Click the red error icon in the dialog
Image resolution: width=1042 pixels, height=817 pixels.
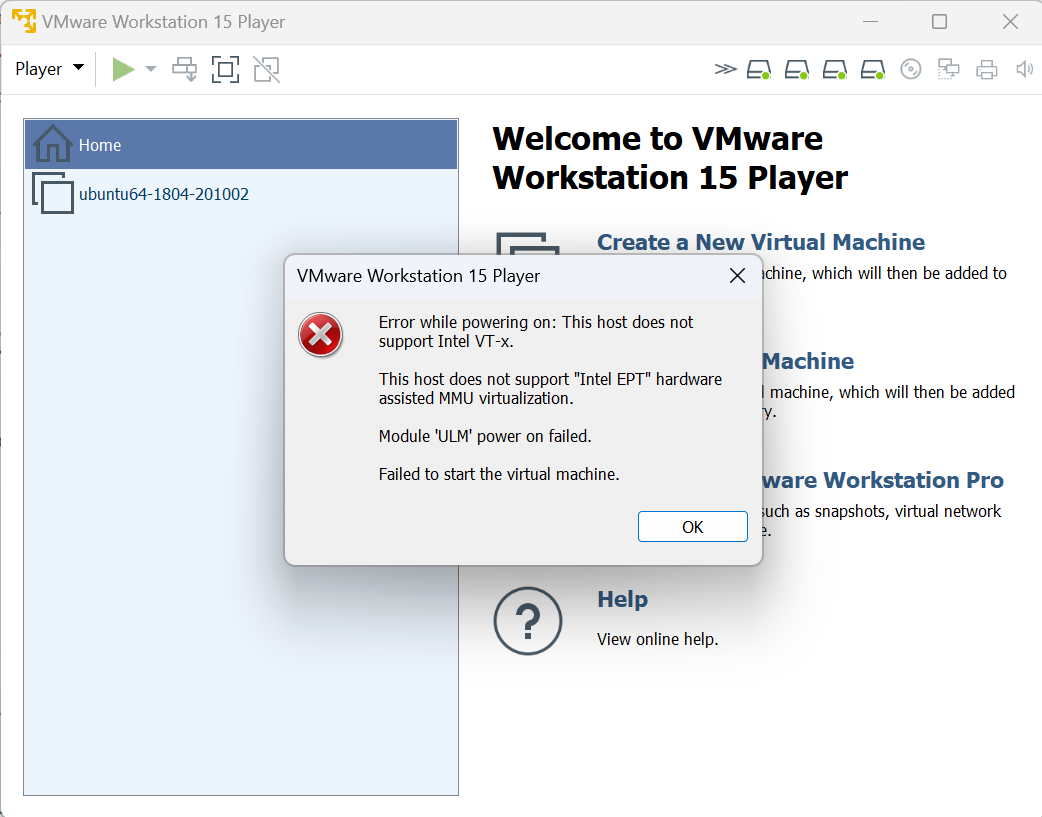tap(320, 334)
